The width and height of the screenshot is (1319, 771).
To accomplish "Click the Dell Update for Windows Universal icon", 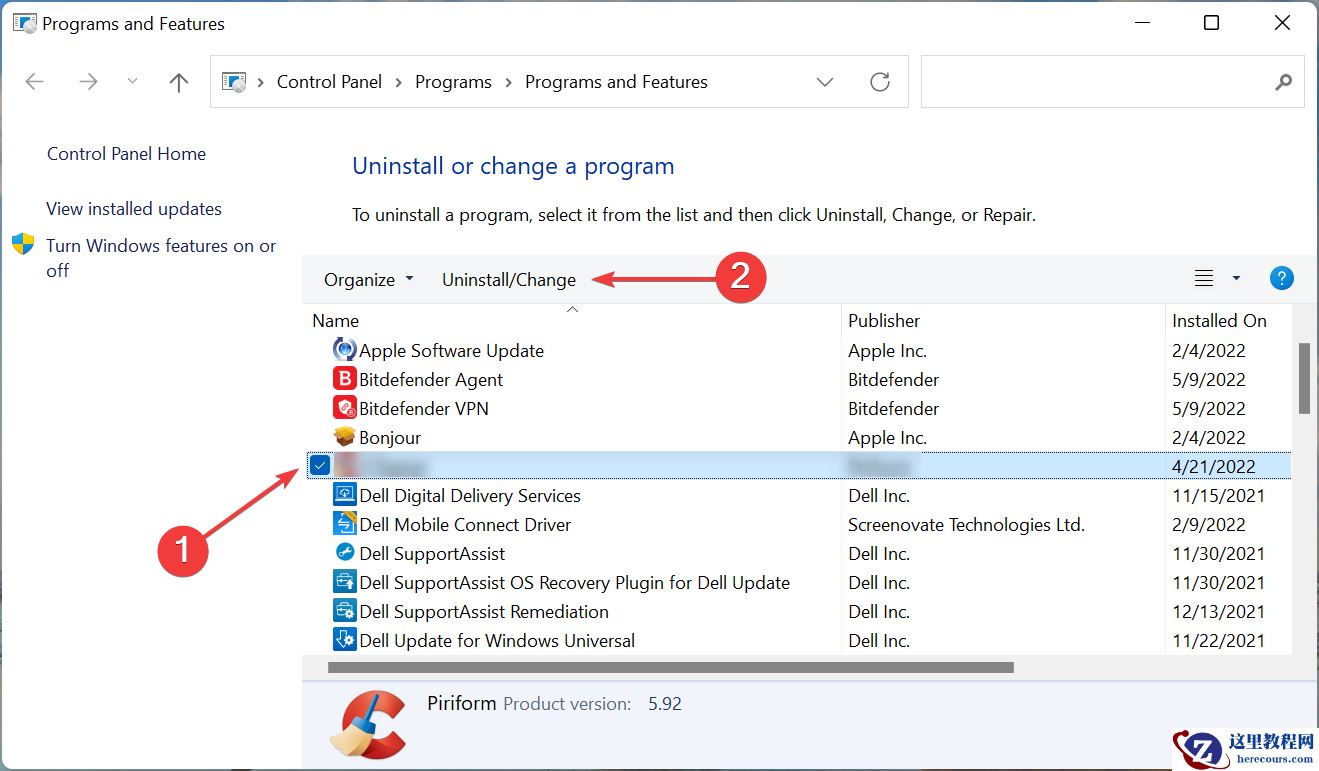I will 344,640.
